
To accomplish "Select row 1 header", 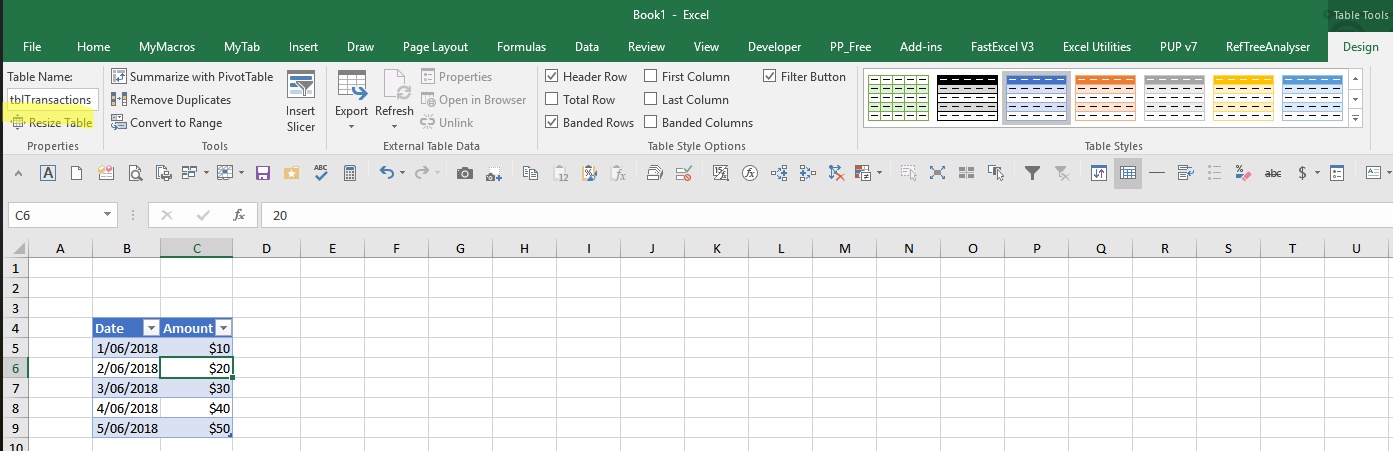I will 14,268.
